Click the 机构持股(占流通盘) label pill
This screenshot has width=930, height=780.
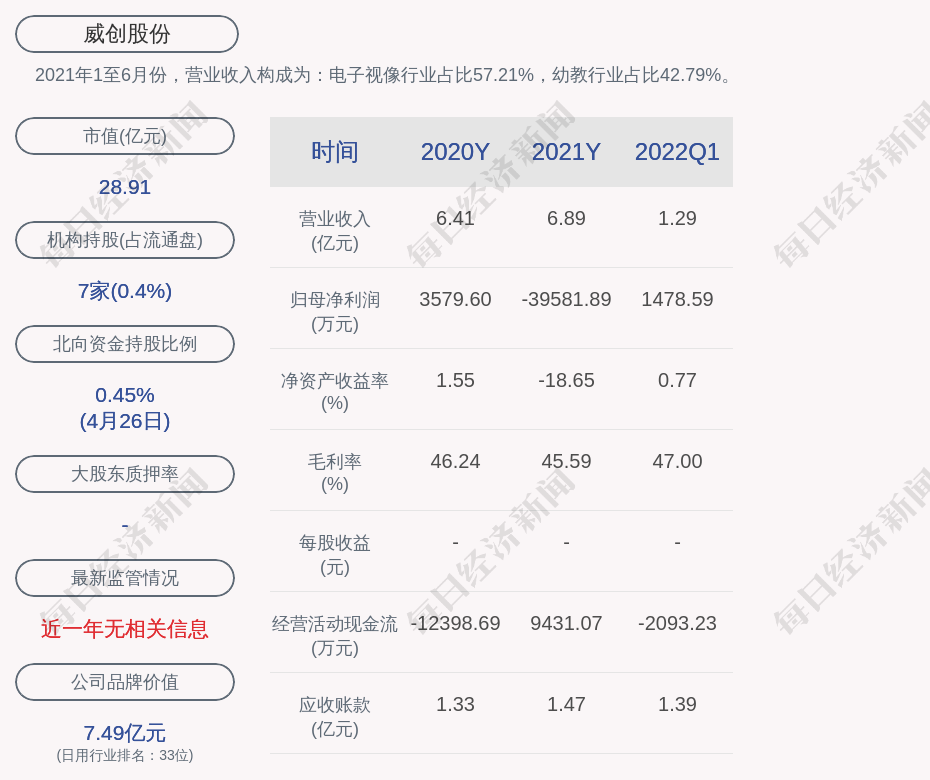coord(125,240)
